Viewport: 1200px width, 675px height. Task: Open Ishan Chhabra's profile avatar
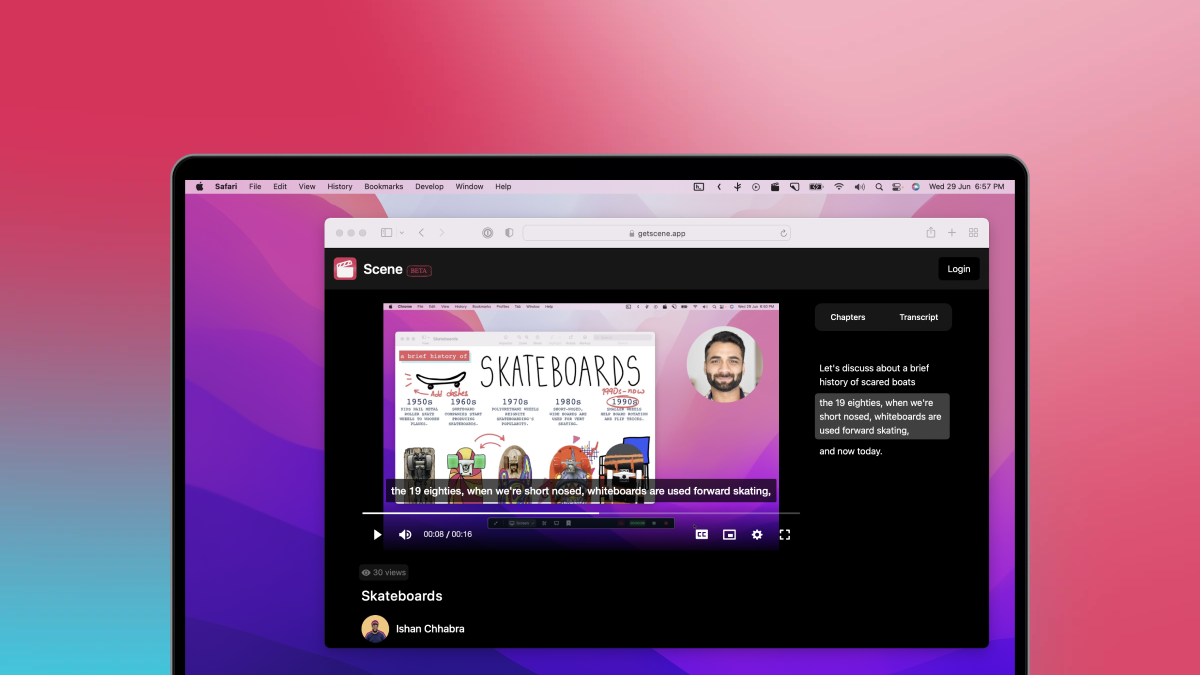(375, 628)
